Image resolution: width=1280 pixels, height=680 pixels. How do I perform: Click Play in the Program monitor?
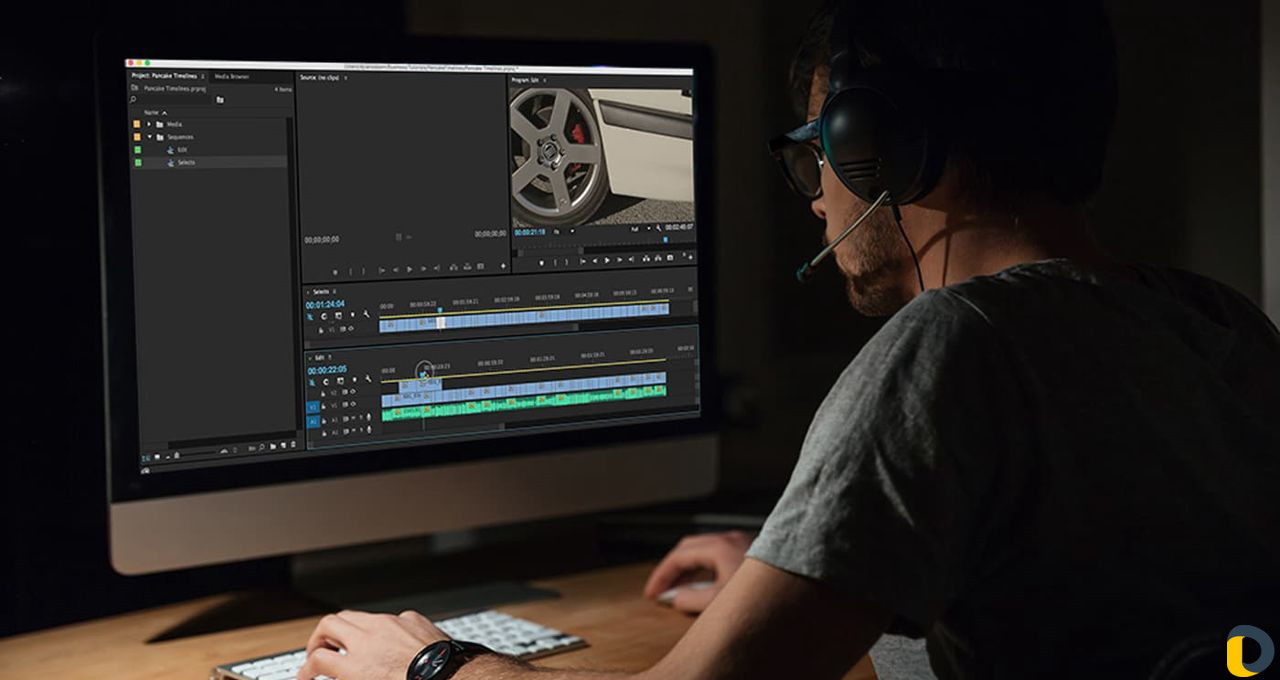coord(607,260)
